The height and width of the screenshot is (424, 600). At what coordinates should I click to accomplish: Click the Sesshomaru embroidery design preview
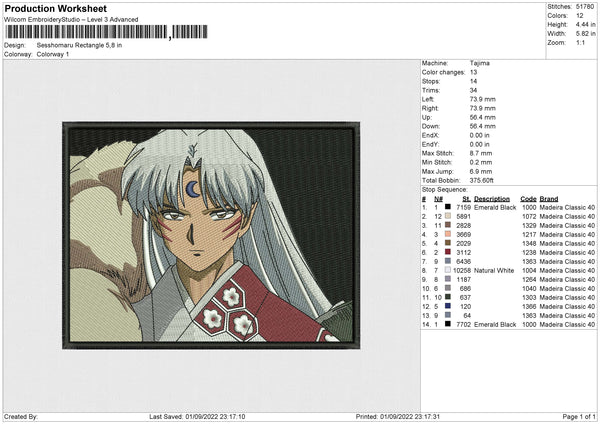click(x=211, y=235)
